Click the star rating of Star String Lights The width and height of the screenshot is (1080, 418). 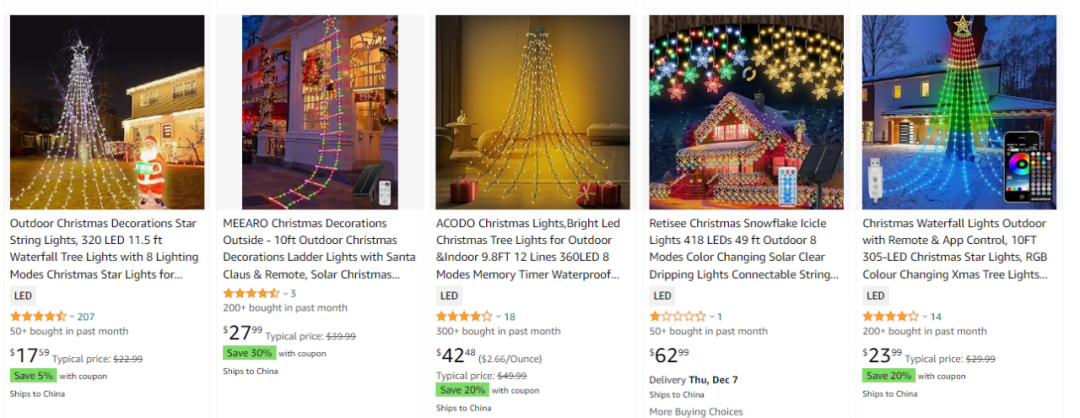point(38,317)
